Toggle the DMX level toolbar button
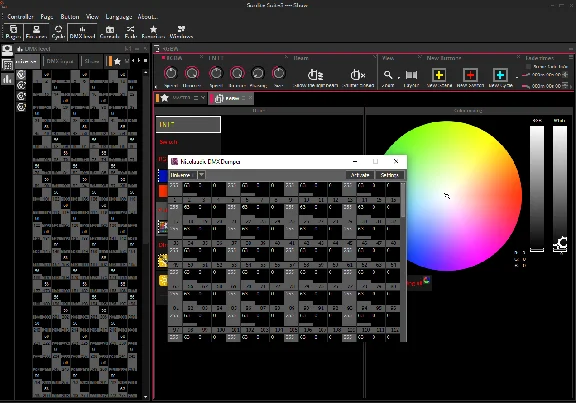The image size is (576, 403). point(82,32)
